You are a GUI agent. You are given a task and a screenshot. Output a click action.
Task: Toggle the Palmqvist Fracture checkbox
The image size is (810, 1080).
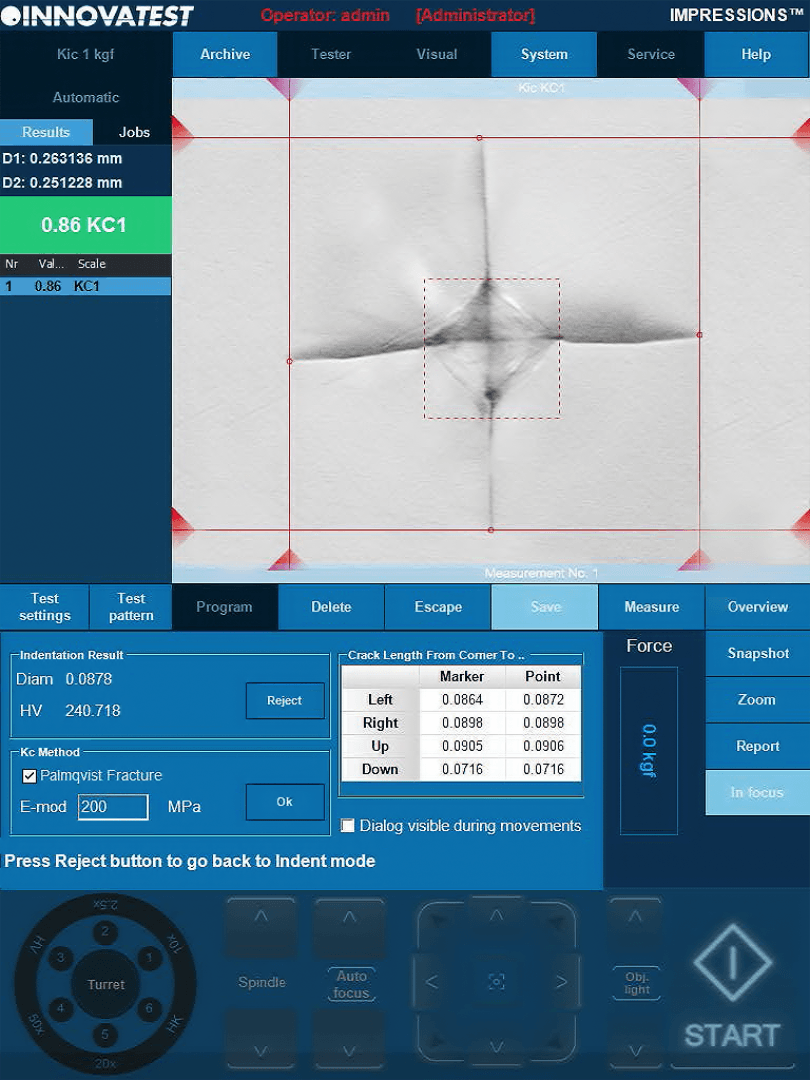point(30,776)
